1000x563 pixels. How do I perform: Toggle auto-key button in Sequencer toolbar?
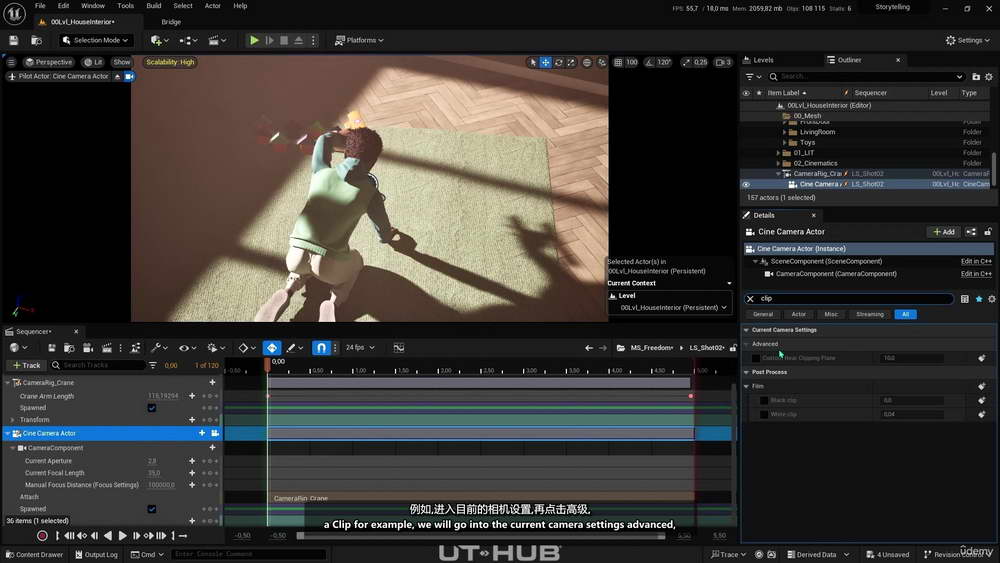[272, 348]
